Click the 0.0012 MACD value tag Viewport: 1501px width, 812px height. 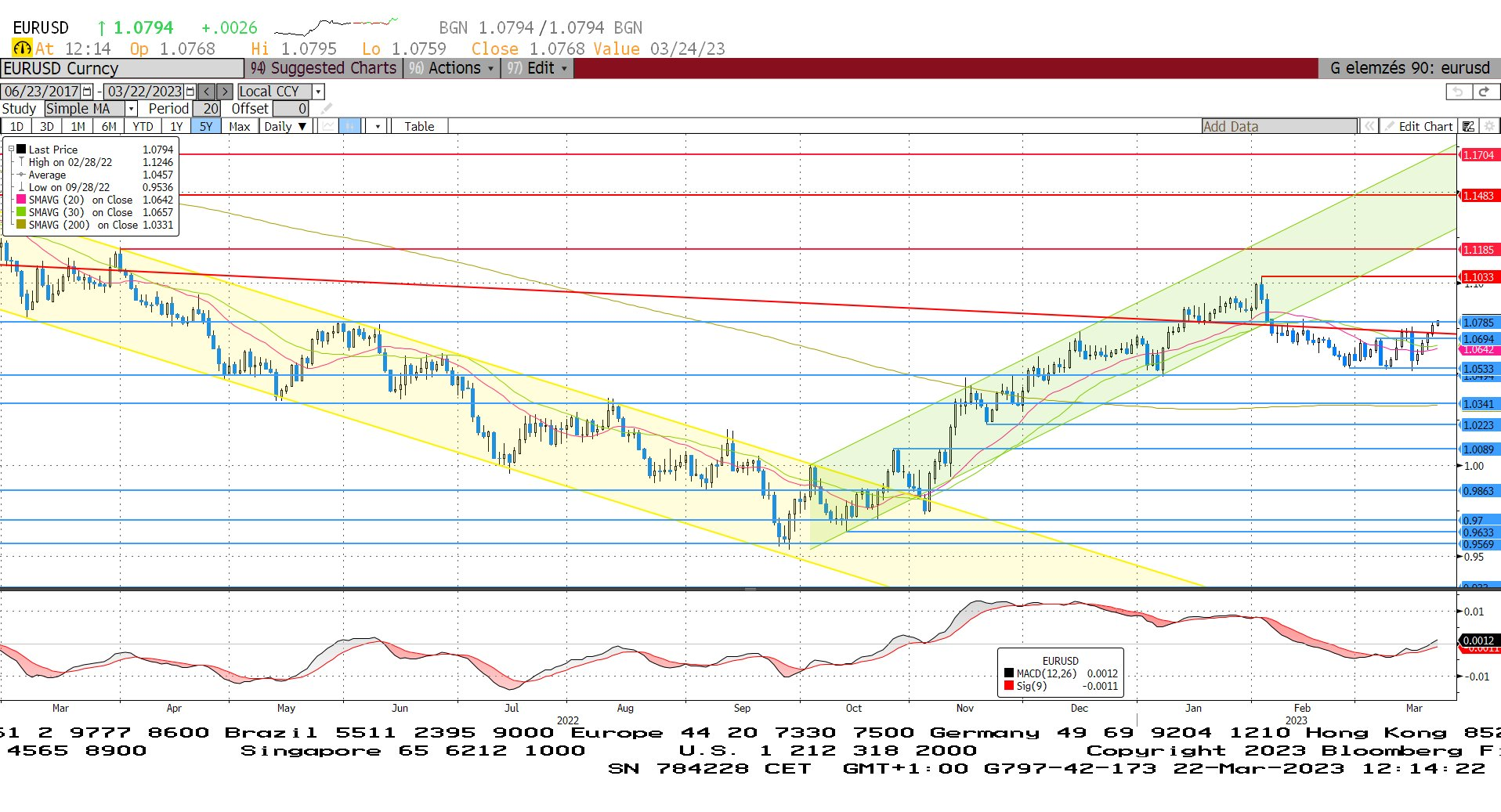click(x=1480, y=641)
